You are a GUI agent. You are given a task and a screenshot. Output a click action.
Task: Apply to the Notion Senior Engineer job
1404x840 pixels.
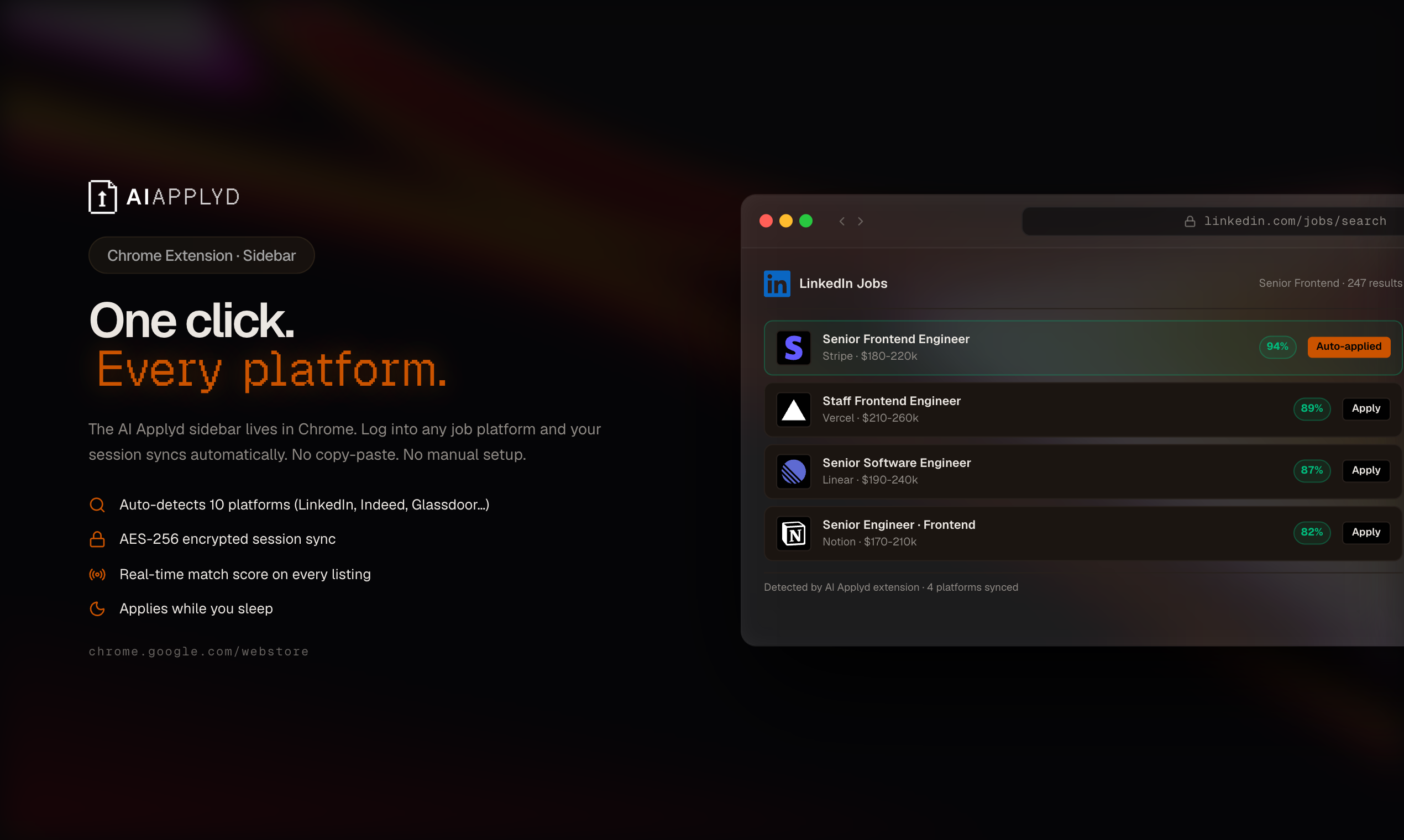pyautogui.click(x=1365, y=532)
